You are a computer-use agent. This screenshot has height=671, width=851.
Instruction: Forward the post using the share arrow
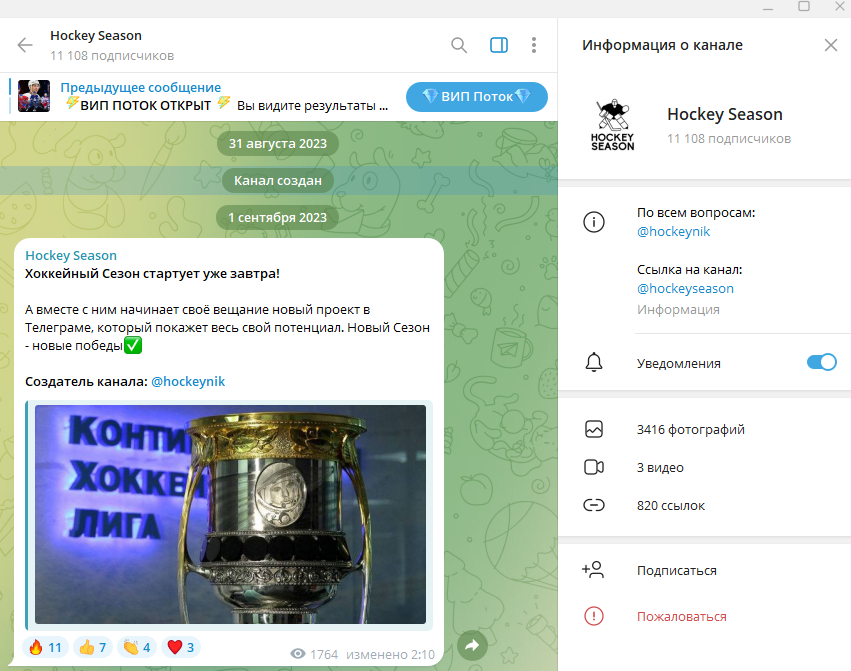coord(472,645)
